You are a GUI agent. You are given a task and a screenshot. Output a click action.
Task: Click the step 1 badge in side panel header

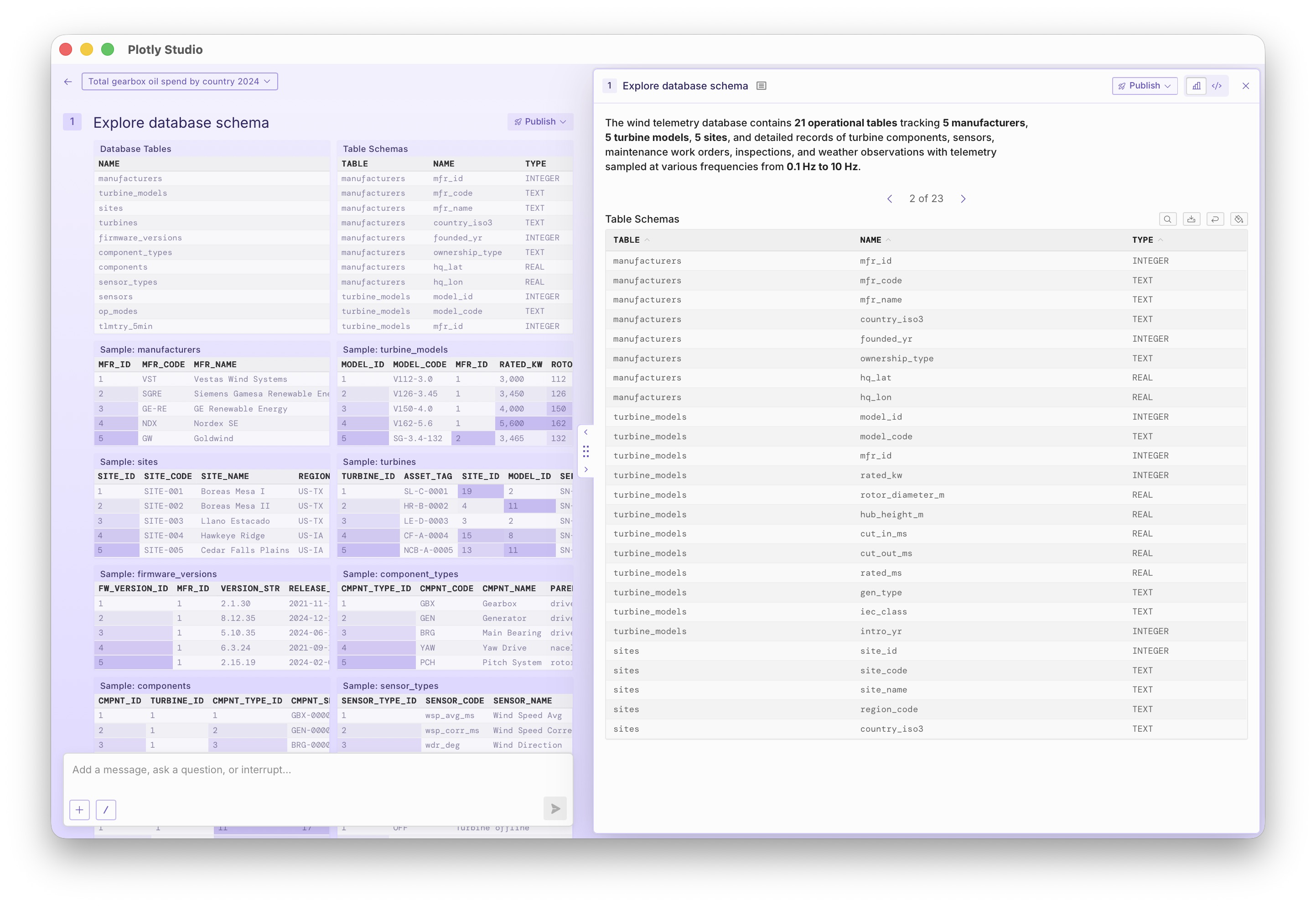tap(610, 86)
